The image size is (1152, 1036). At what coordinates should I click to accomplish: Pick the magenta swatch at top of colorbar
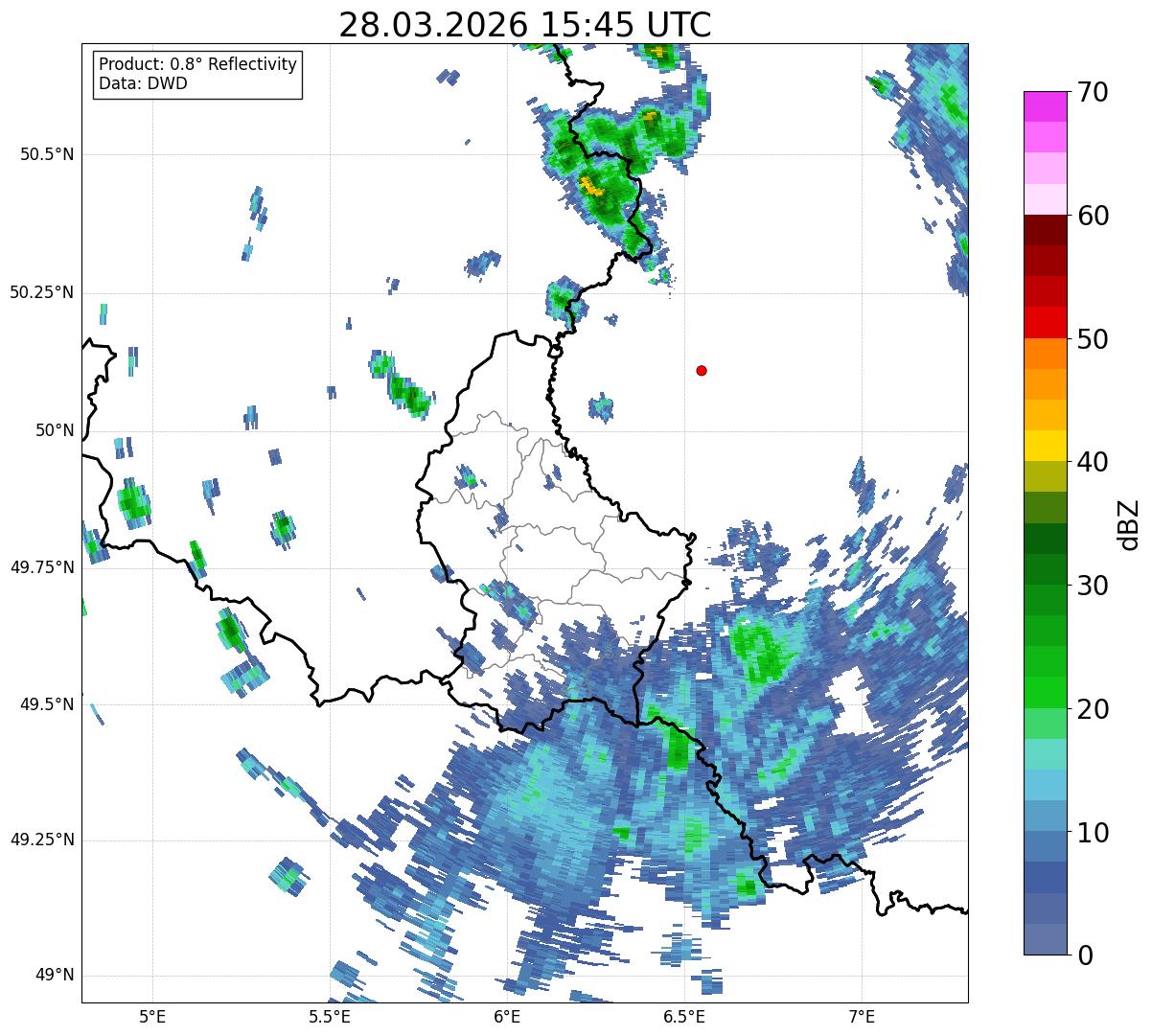pos(1044,106)
